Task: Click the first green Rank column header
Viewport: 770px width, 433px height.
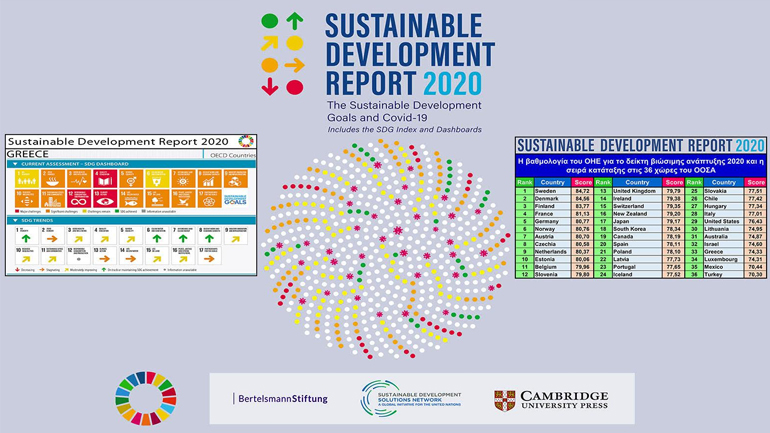Action: [524, 183]
